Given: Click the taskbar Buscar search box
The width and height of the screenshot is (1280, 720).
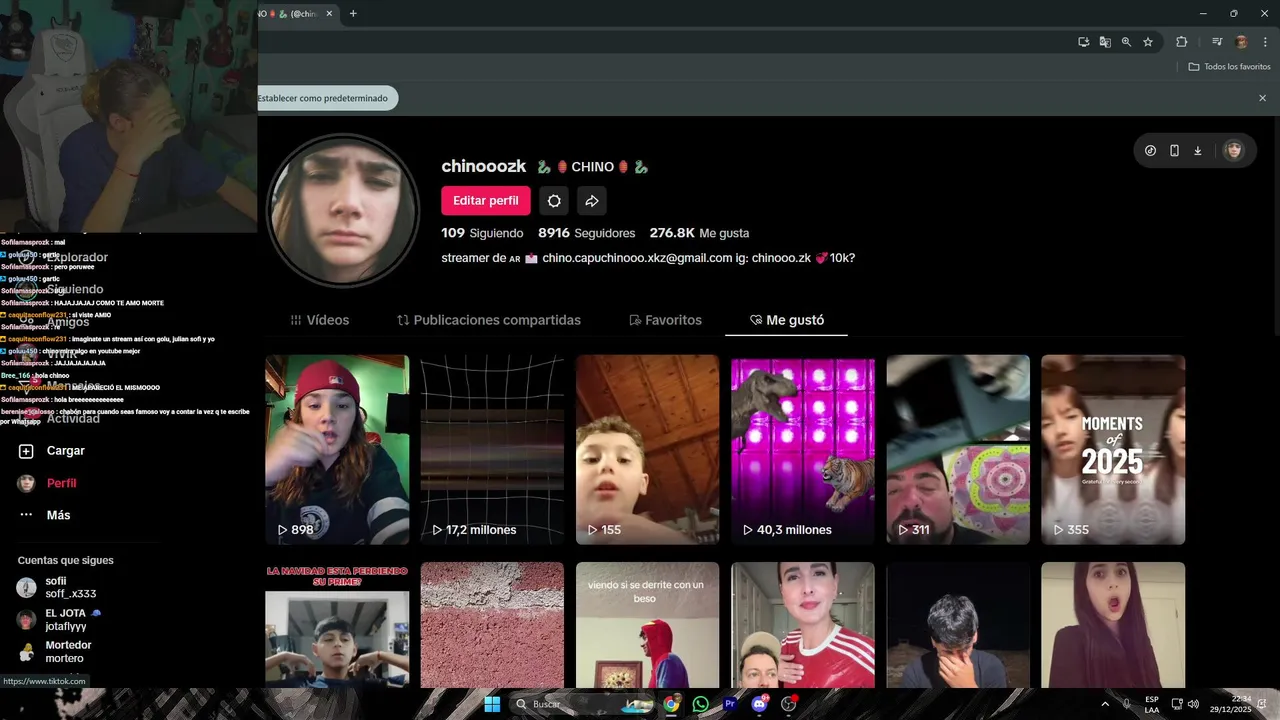Looking at the screenshot, I should tap(583, 704).
